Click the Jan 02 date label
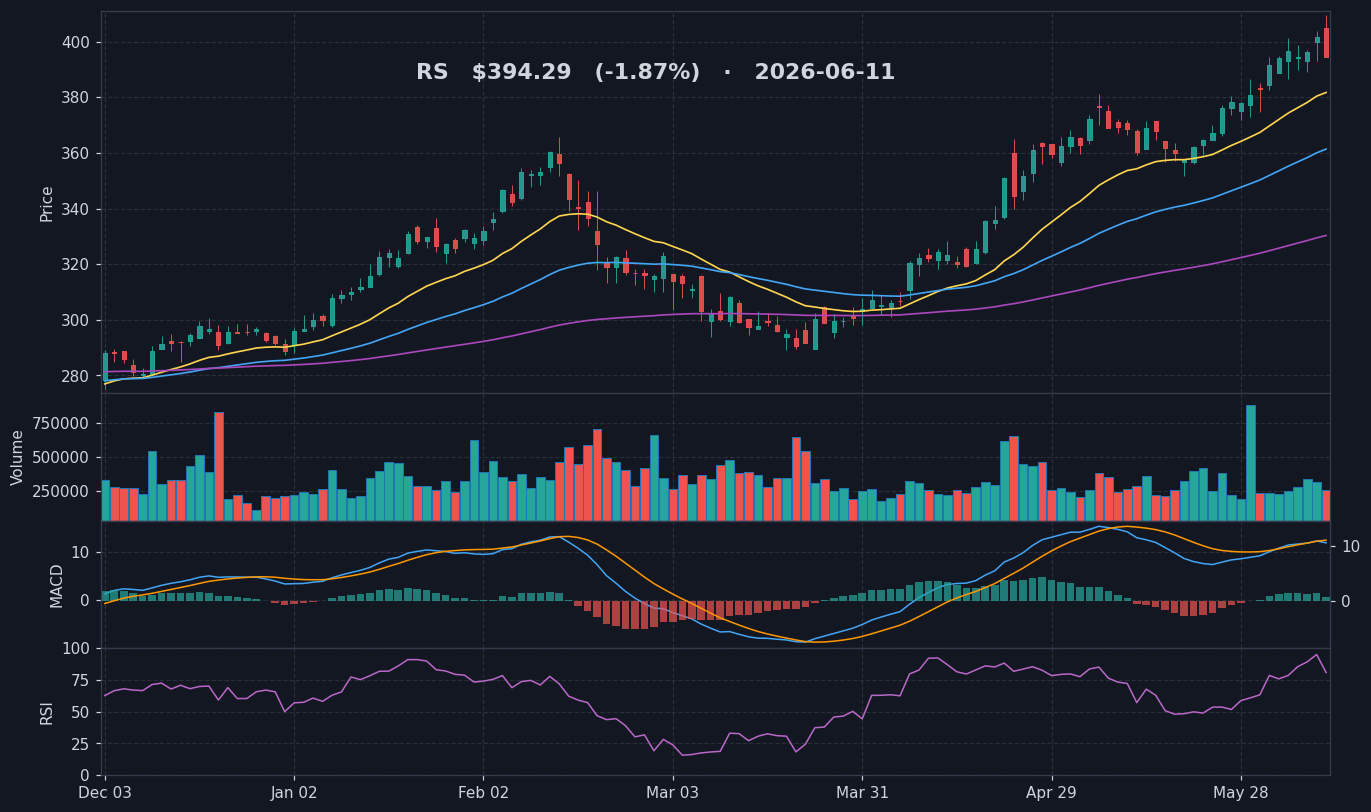 tap(294, 793)
